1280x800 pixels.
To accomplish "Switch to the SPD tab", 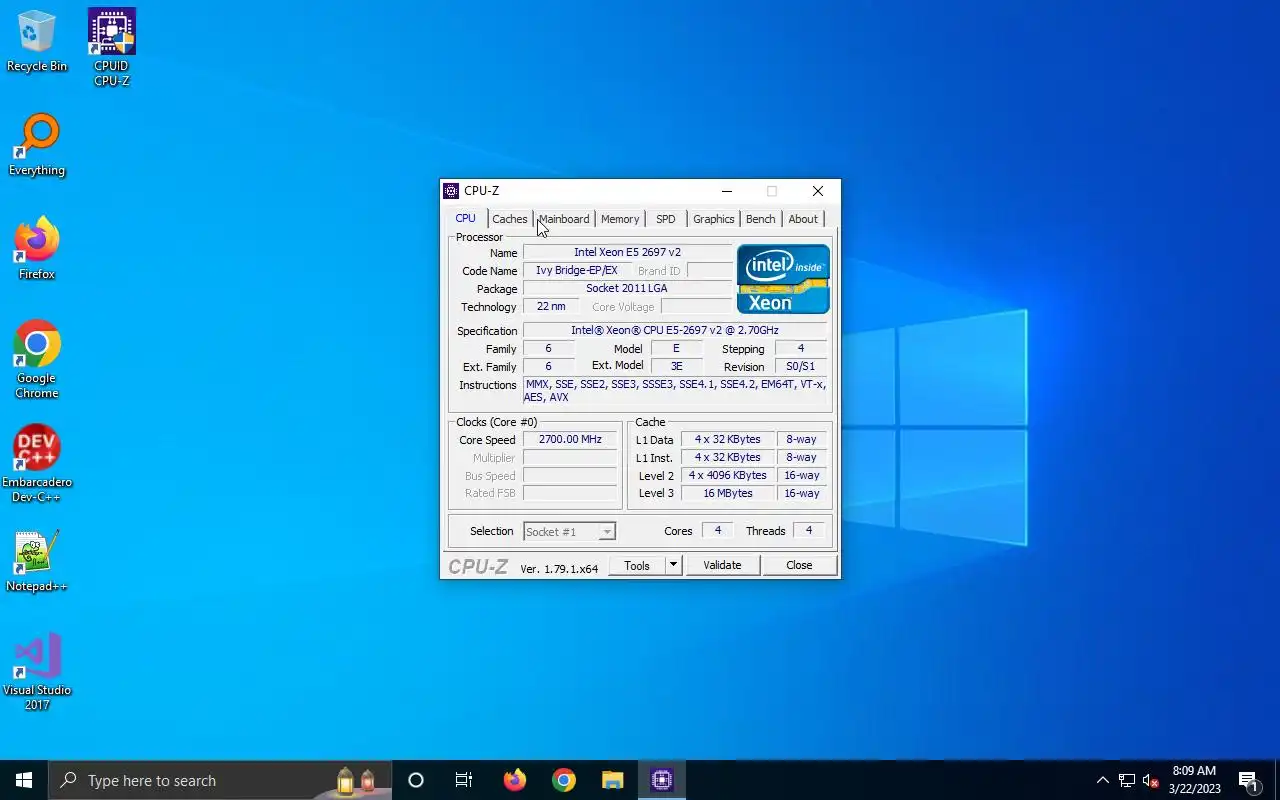I will coord(666,219).
